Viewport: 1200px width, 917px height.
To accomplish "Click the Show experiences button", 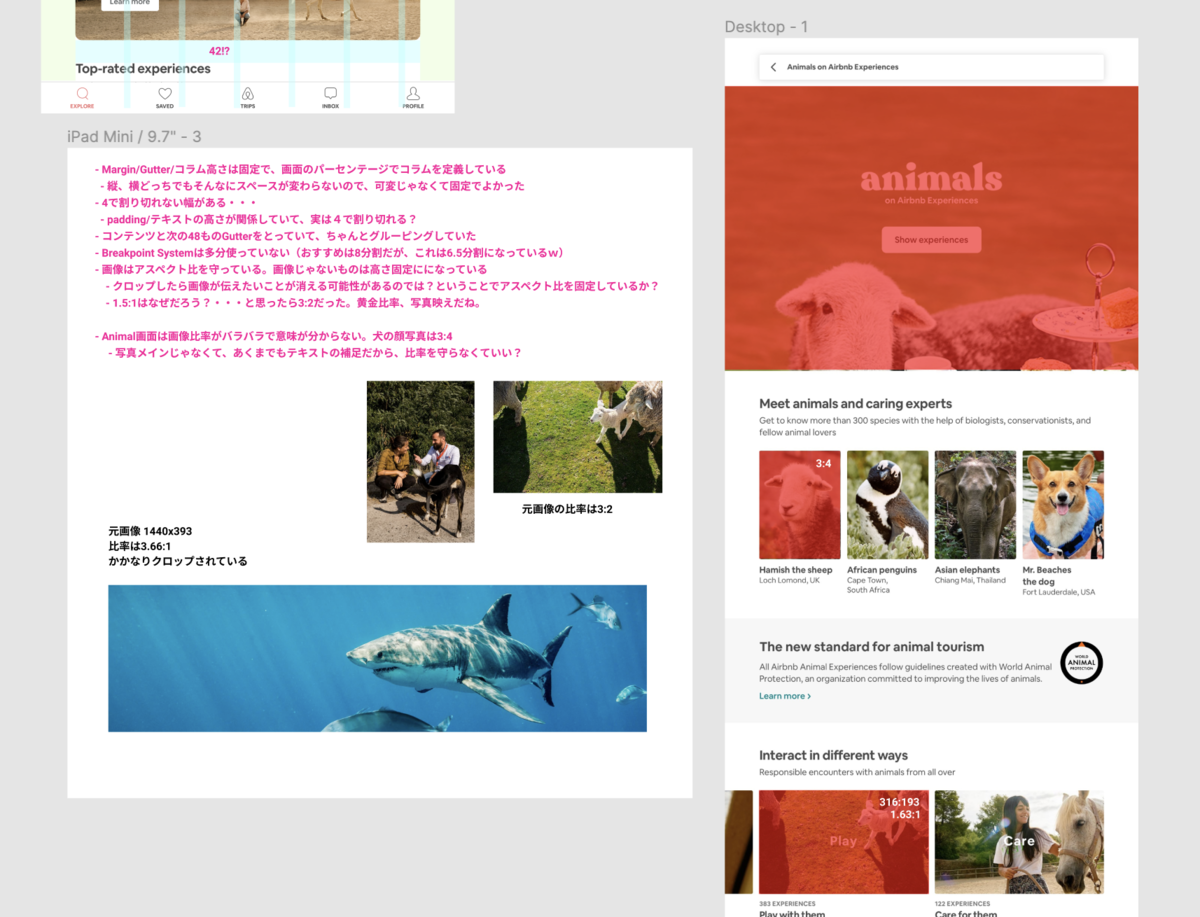I will pyautogui.click(x=931, y=240).
